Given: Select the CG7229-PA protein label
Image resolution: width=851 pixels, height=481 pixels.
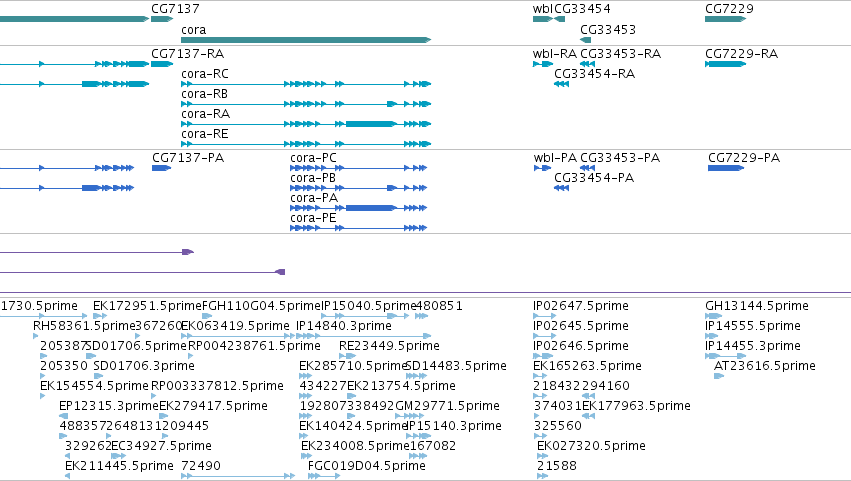Looking at the screenshot, I should pos(744,158).
